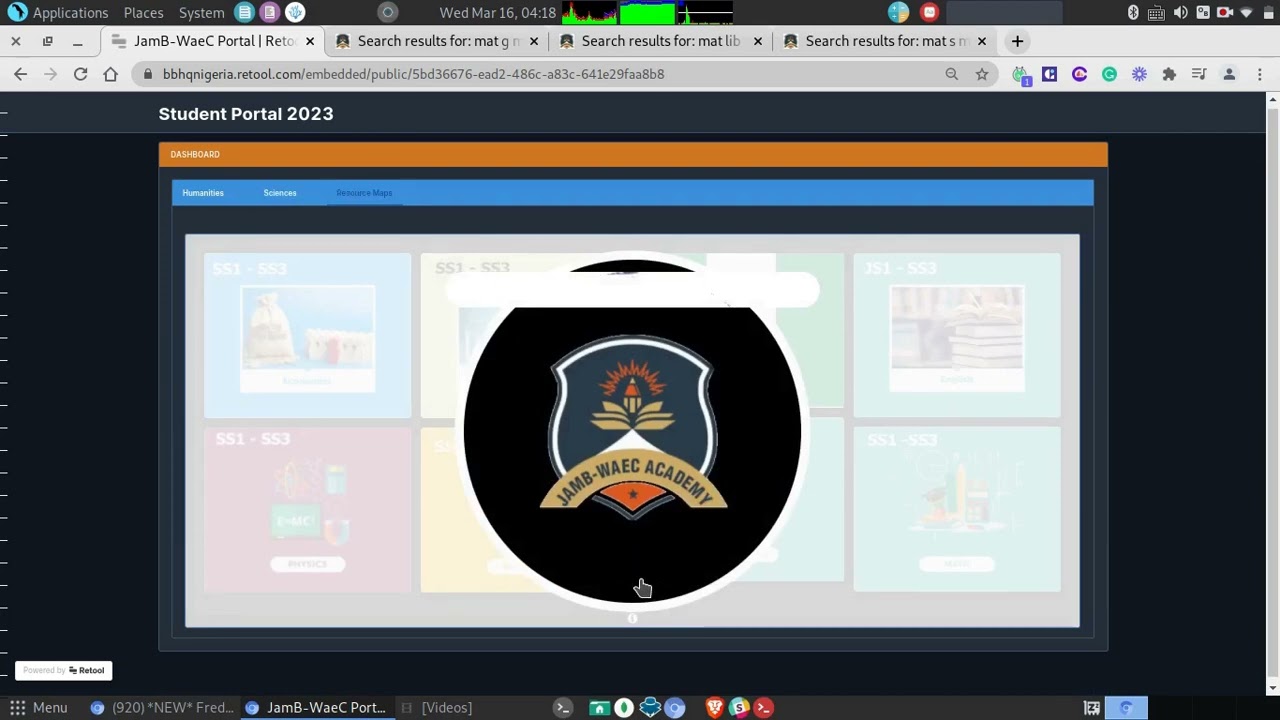Bookmark this page with the star icon
Viewport: 1280px width, 720px height.
(x=982, y=74)
